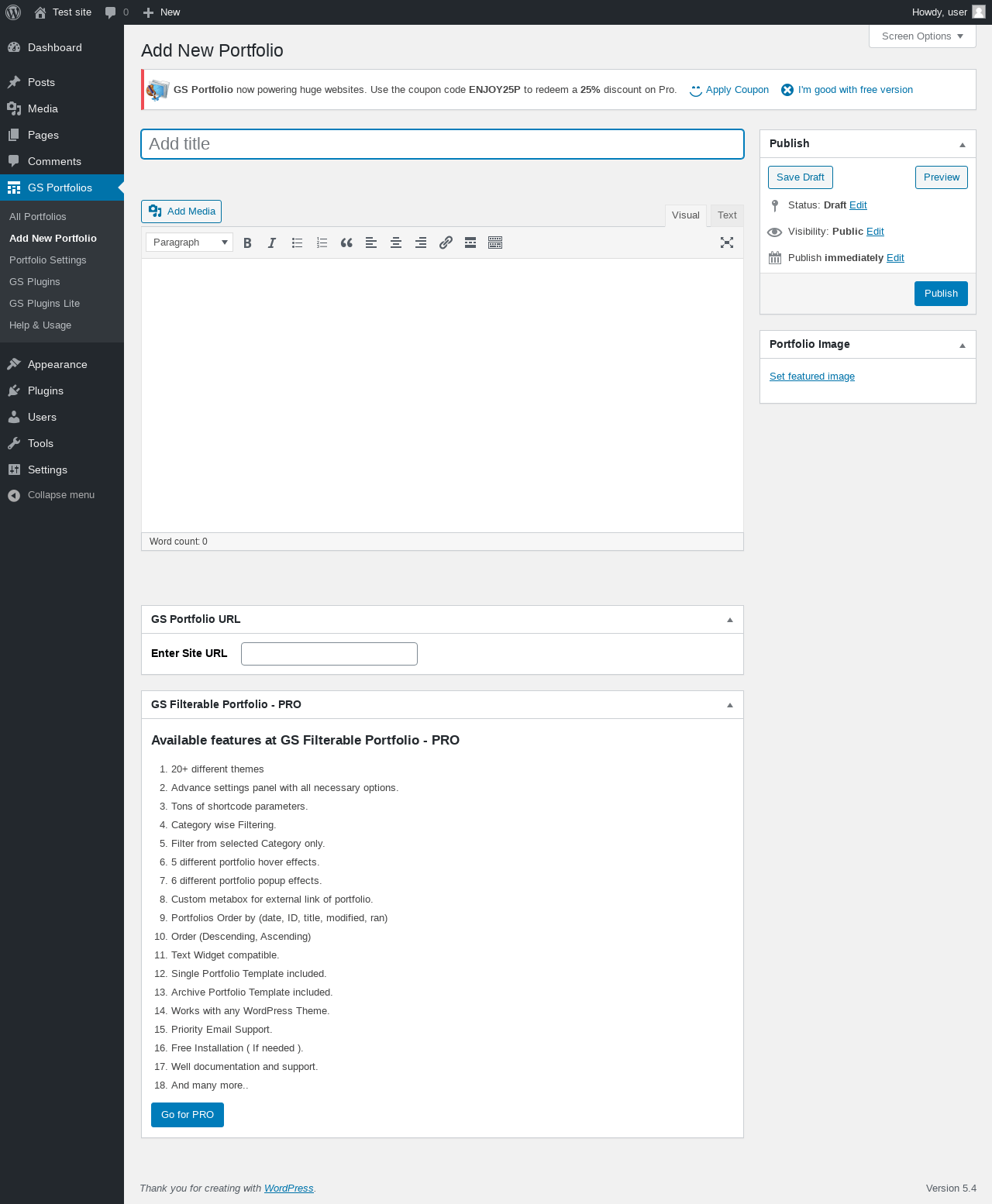Click Set featured image link
This screenshot has height=1204, width=992.
coord(812,377)
